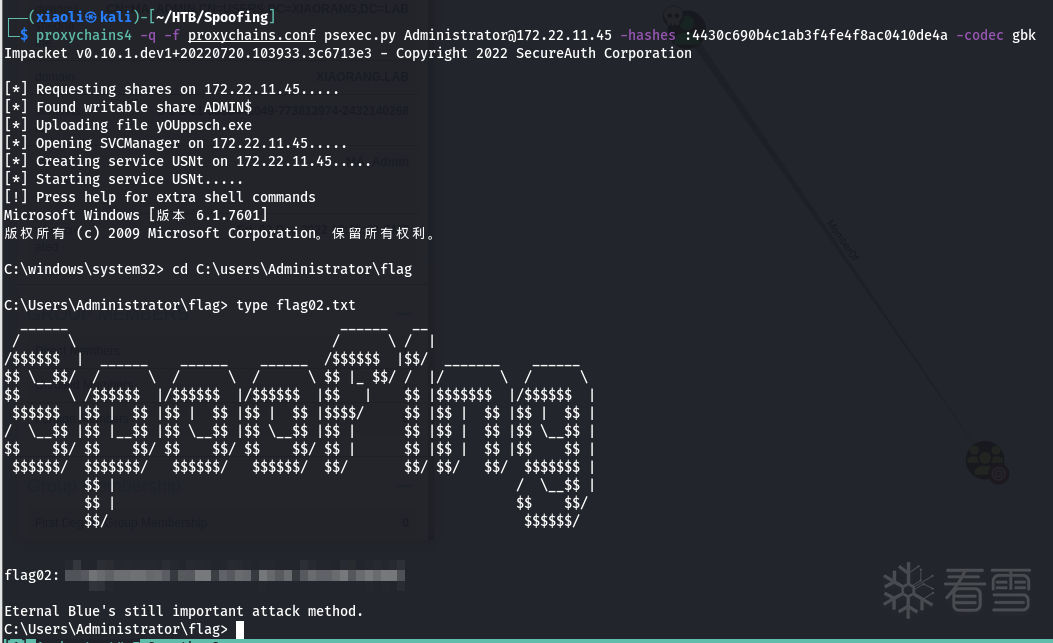The image size is (1053, 643).
Task: Click the "proxychains4" command word
Action: click(84, 35)
